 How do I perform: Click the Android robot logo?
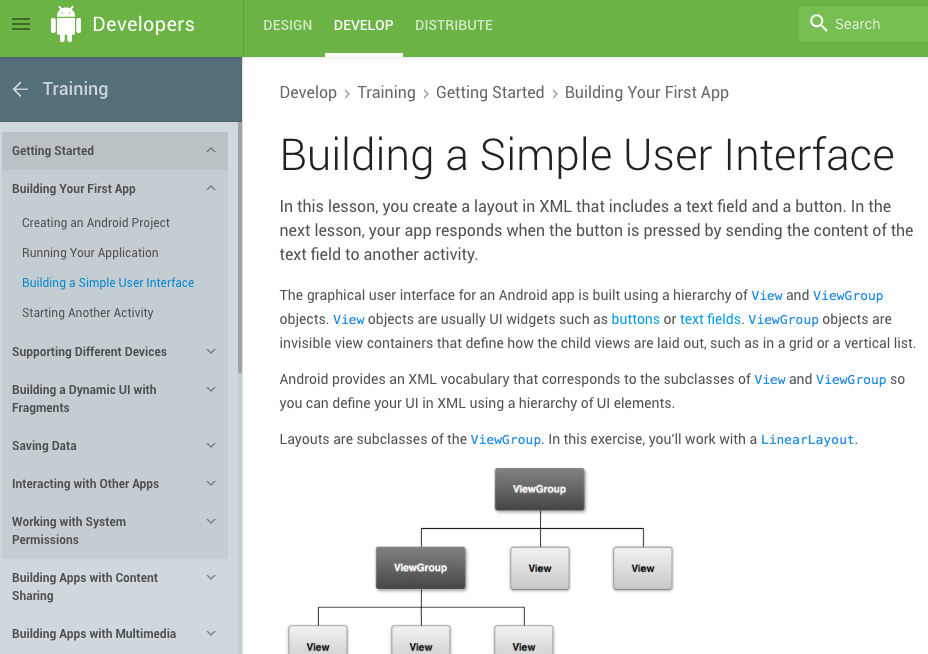pos(66,24)
